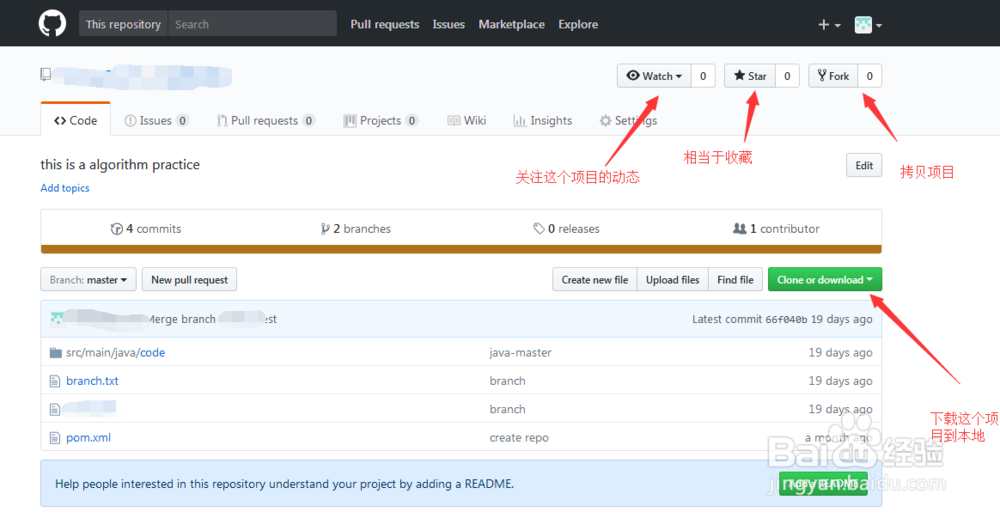Click 'Find file' button
This screenshot has width=1000, height=518.
[x=735, y=279]
